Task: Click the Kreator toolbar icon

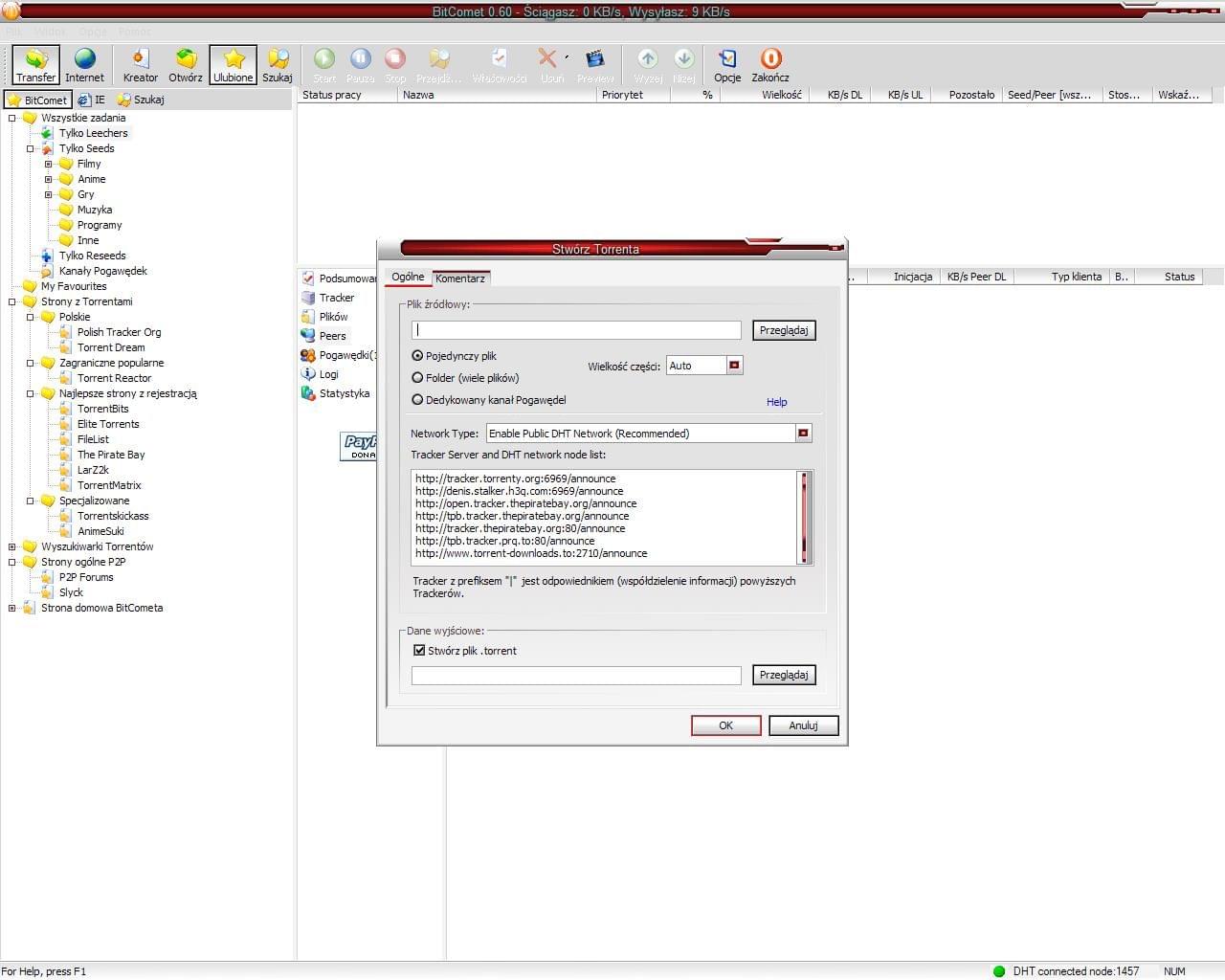Action: click(x=140, y=64)
